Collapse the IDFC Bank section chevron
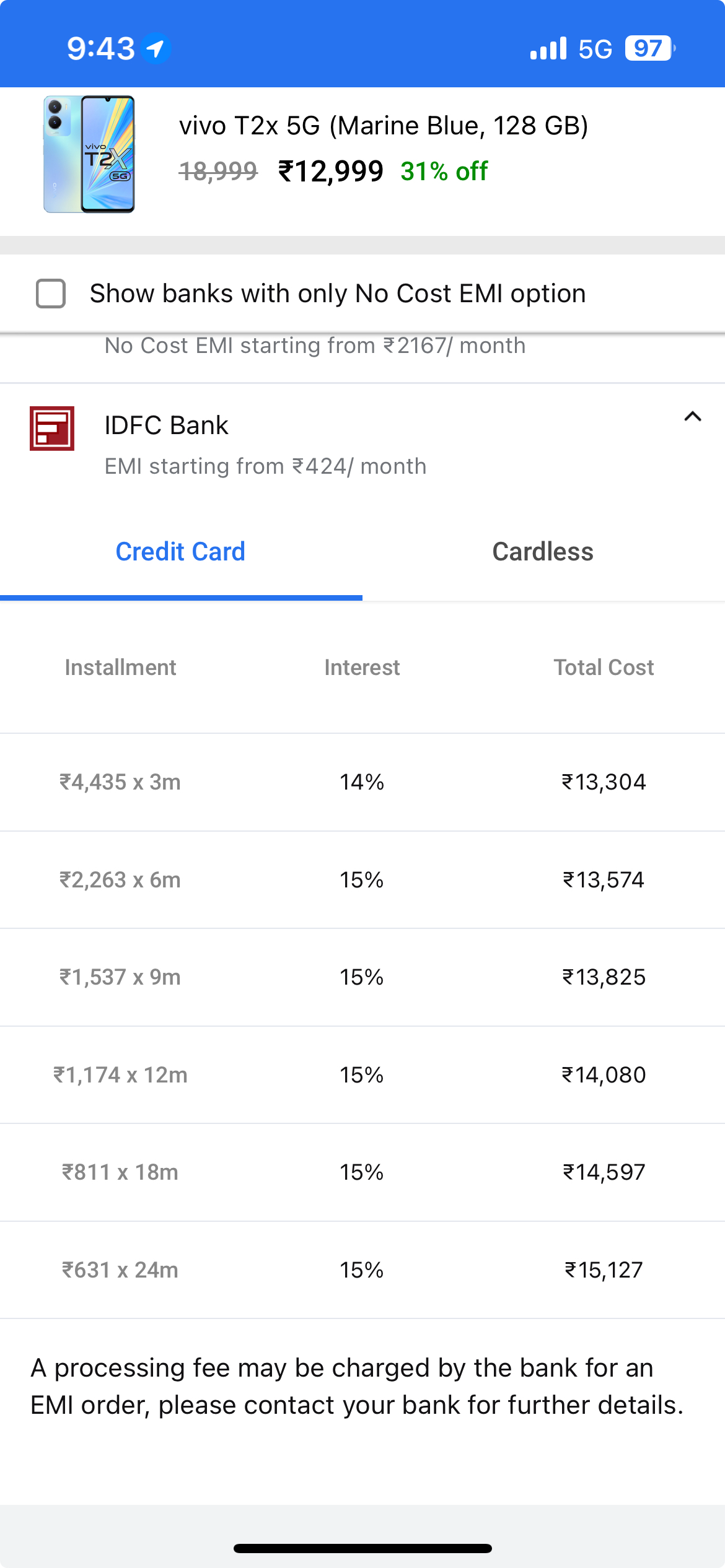 point(693,417)
